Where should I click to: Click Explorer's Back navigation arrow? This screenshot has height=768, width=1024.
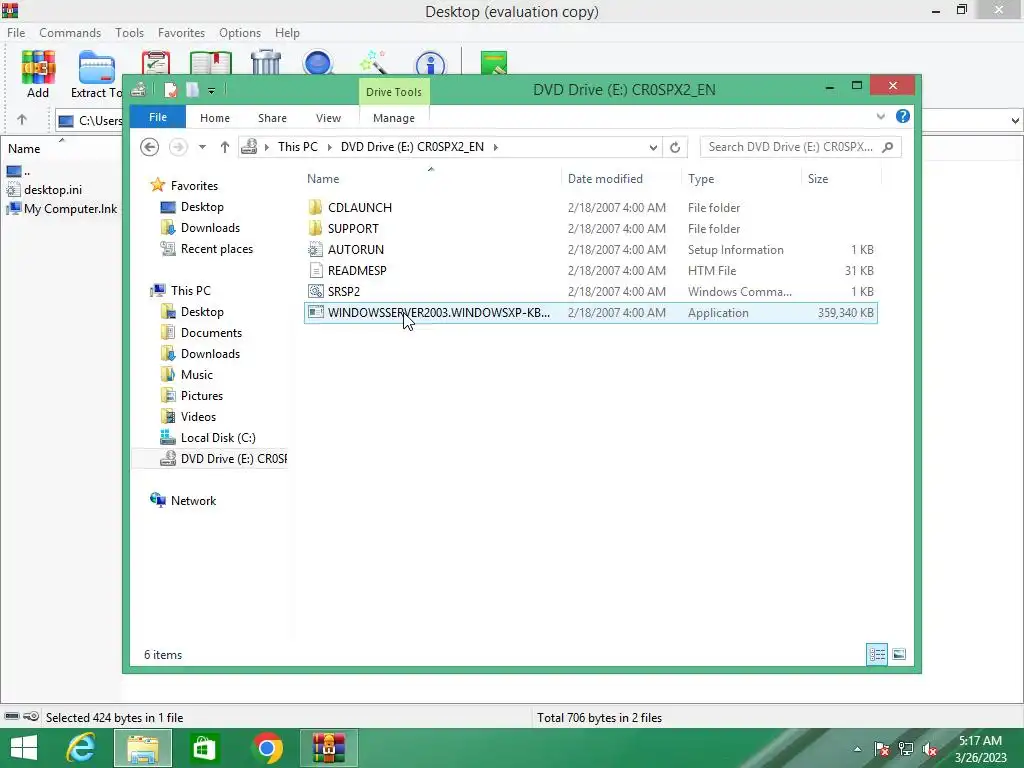click(x=150, y=147)
